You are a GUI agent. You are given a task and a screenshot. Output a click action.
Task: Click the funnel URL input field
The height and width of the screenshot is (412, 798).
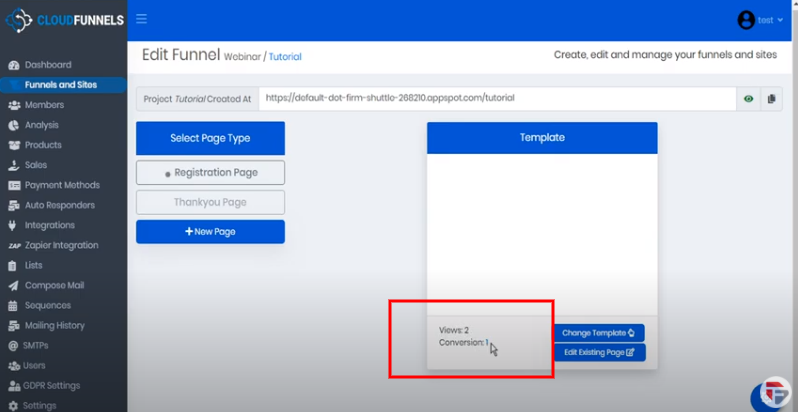496,99
